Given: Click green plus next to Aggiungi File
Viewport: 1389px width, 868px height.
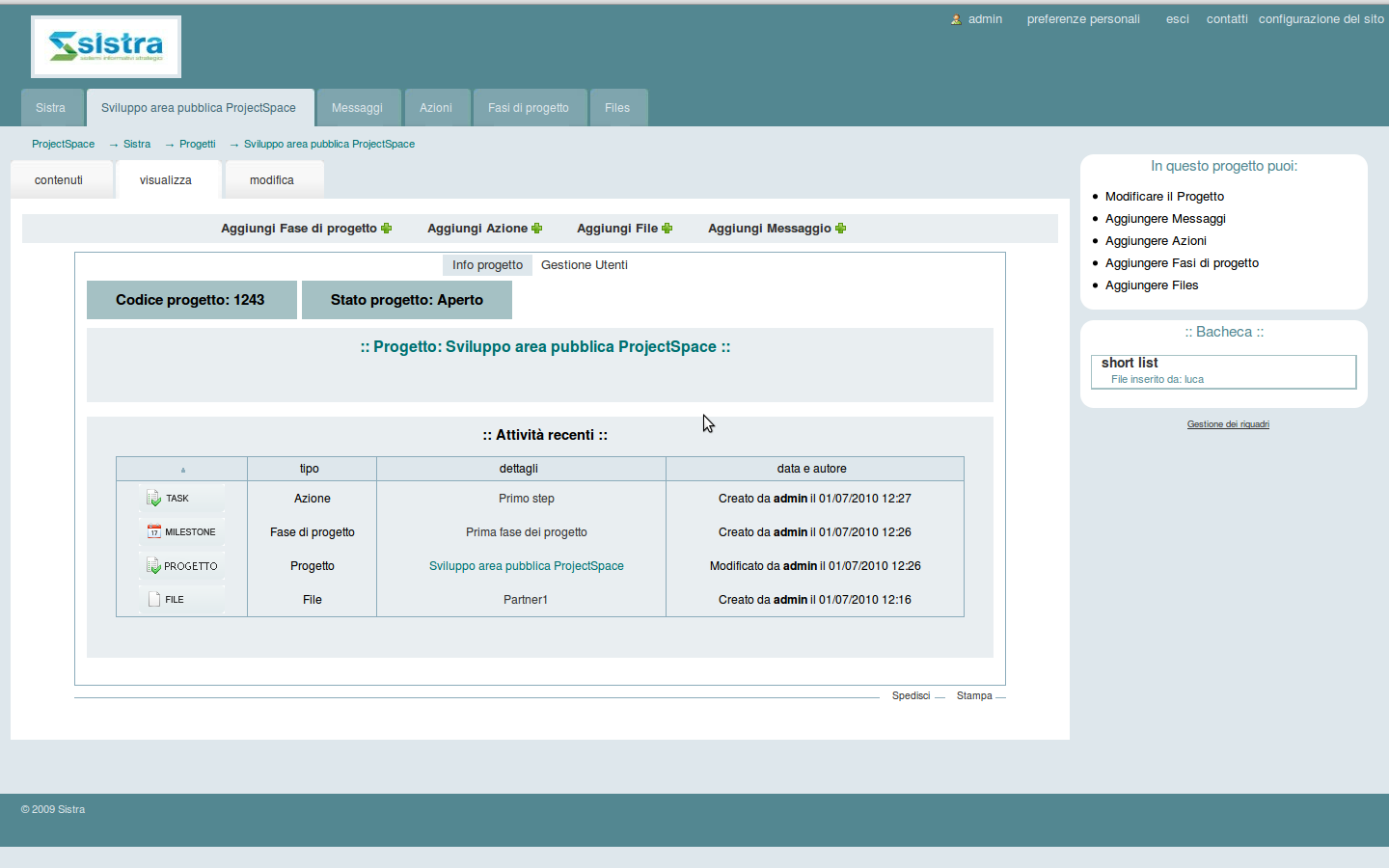Looking at the screenshot, I should [x=667, y=229].
